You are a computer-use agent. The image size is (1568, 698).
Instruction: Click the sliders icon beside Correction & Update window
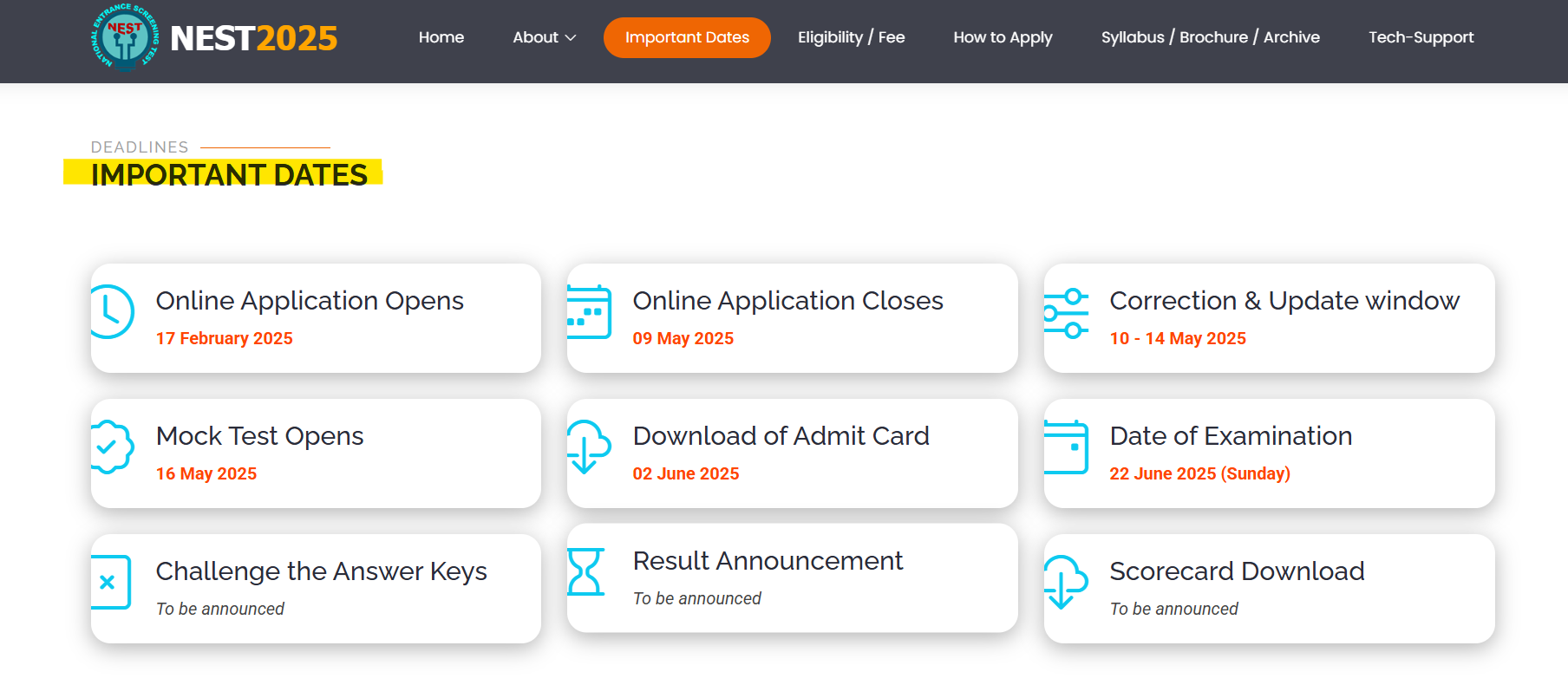1066,313
